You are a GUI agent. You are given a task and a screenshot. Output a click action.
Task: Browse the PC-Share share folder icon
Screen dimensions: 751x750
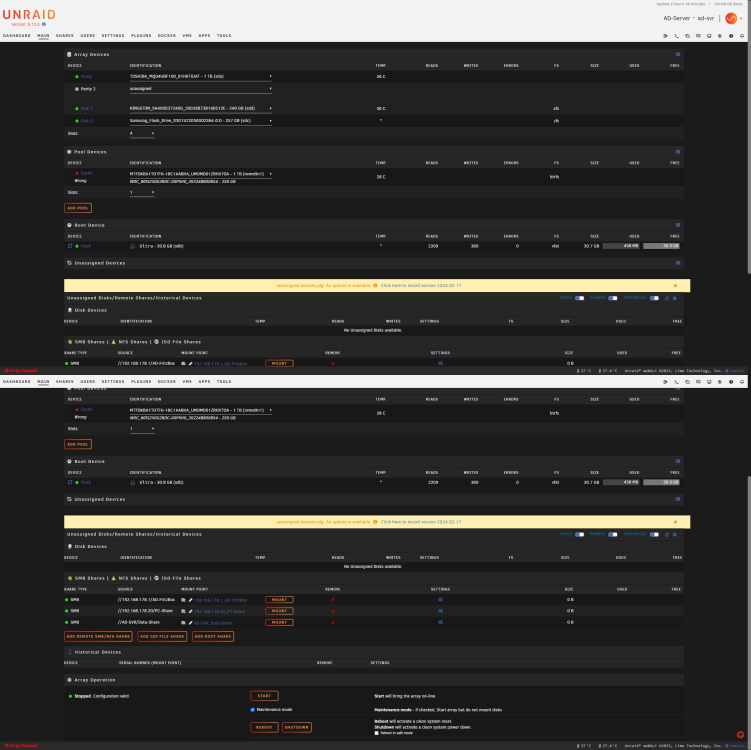[x=183, y=611]
